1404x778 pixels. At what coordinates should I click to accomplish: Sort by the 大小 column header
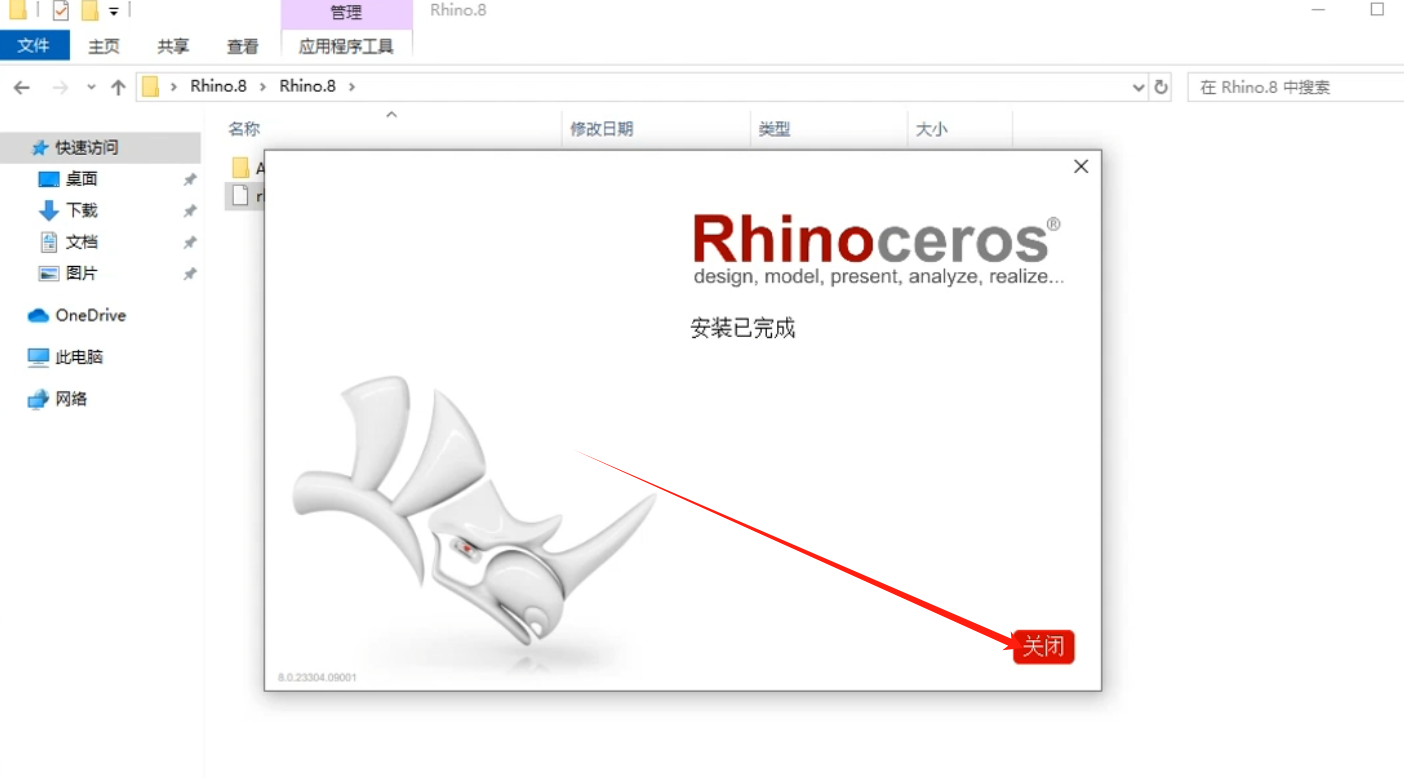pos(931,129)
